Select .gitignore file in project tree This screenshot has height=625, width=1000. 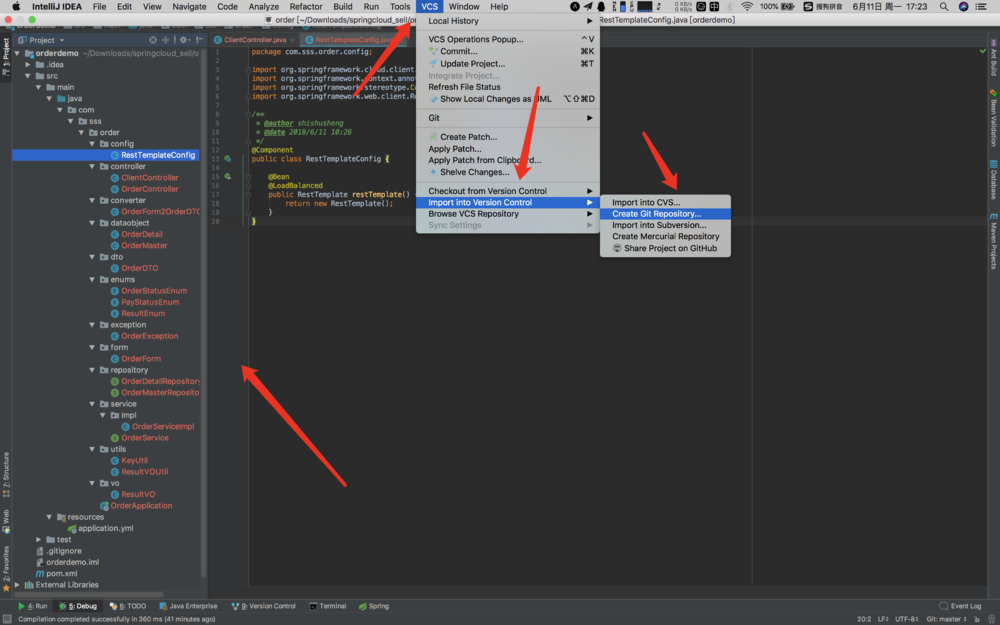point(58,551)
